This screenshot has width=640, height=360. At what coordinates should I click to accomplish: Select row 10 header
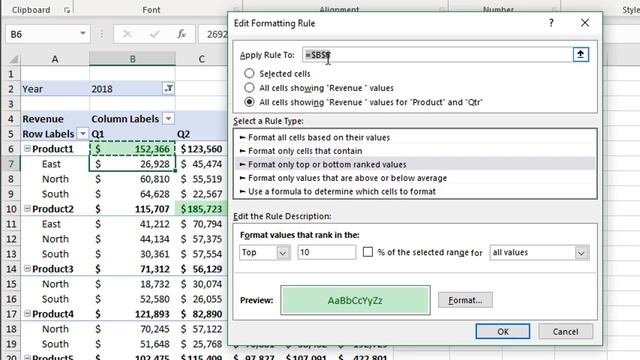click(11, 209)
